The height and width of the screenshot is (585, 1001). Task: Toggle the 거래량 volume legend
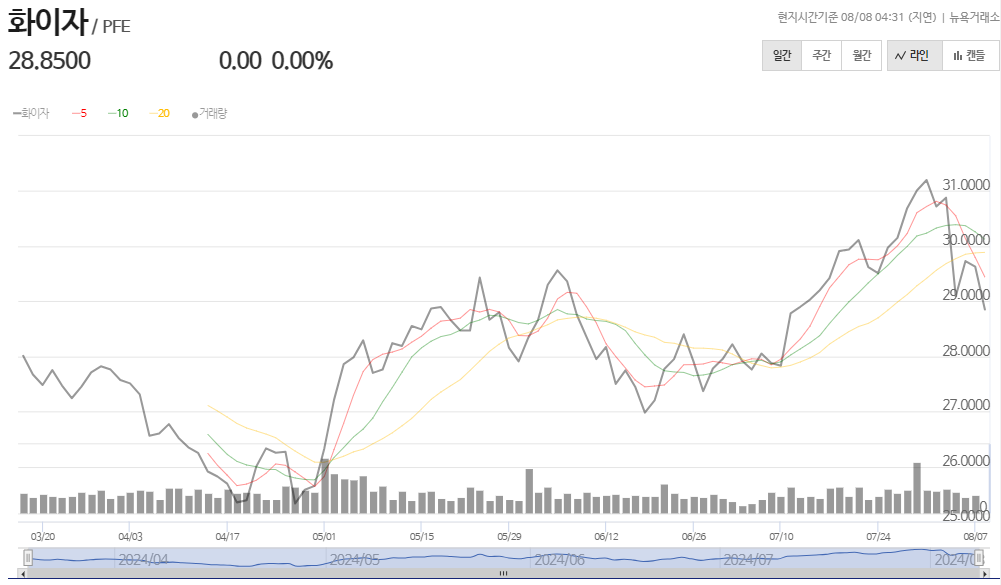click(209, 113)
